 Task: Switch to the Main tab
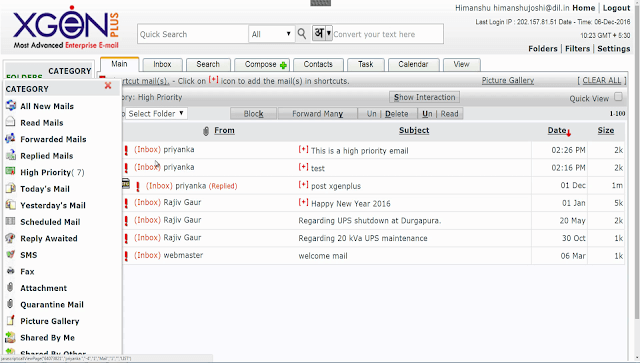point(120,64)
